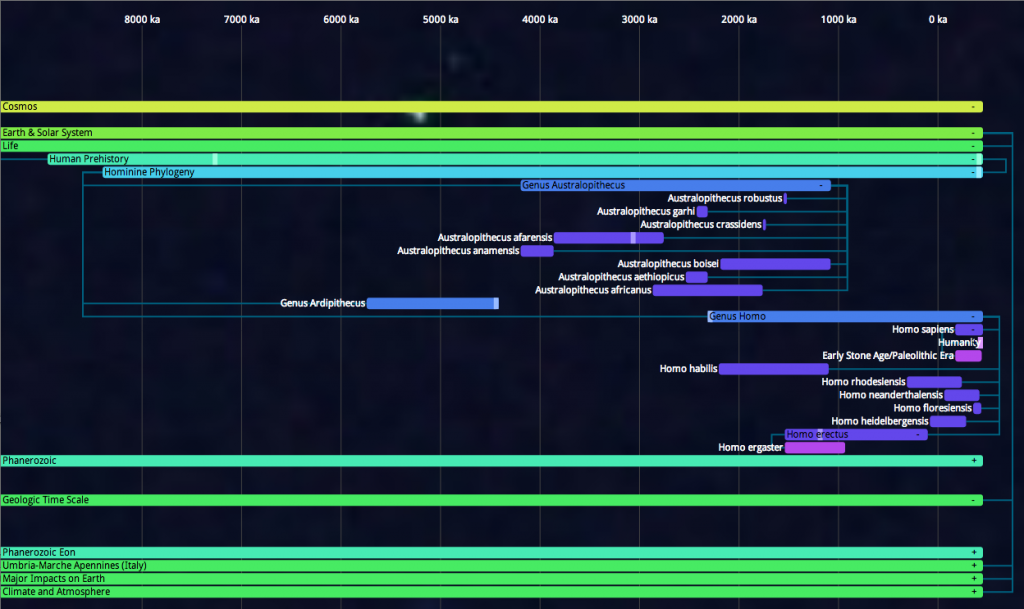
Task: Click the Australopithecus afarensis text label
Action: tap(494, 238)
